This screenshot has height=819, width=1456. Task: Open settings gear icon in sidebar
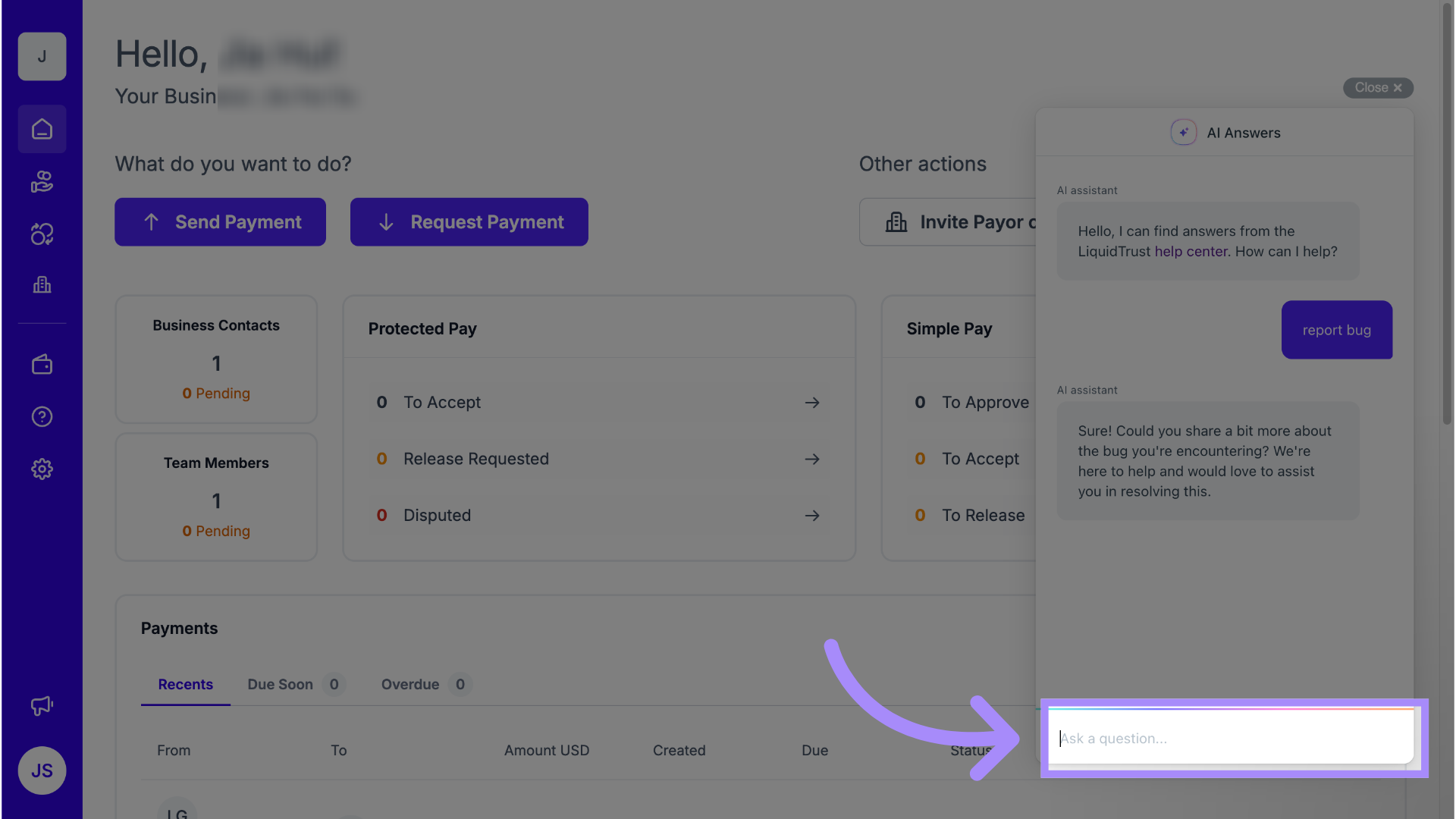point(42,469)
